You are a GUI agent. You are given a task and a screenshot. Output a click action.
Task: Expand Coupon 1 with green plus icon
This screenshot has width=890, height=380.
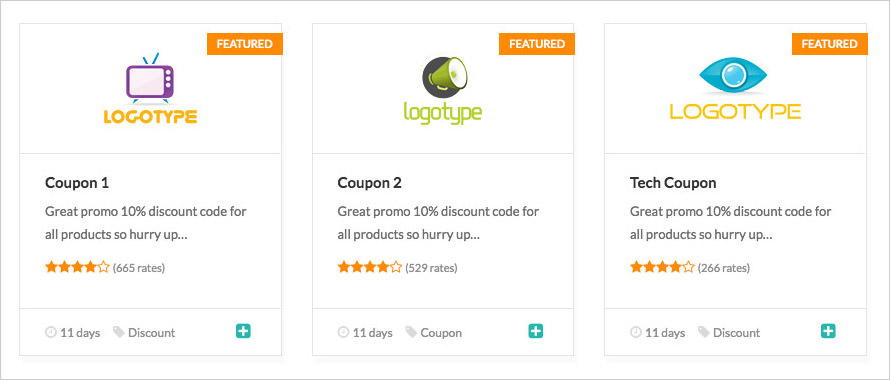244,331
